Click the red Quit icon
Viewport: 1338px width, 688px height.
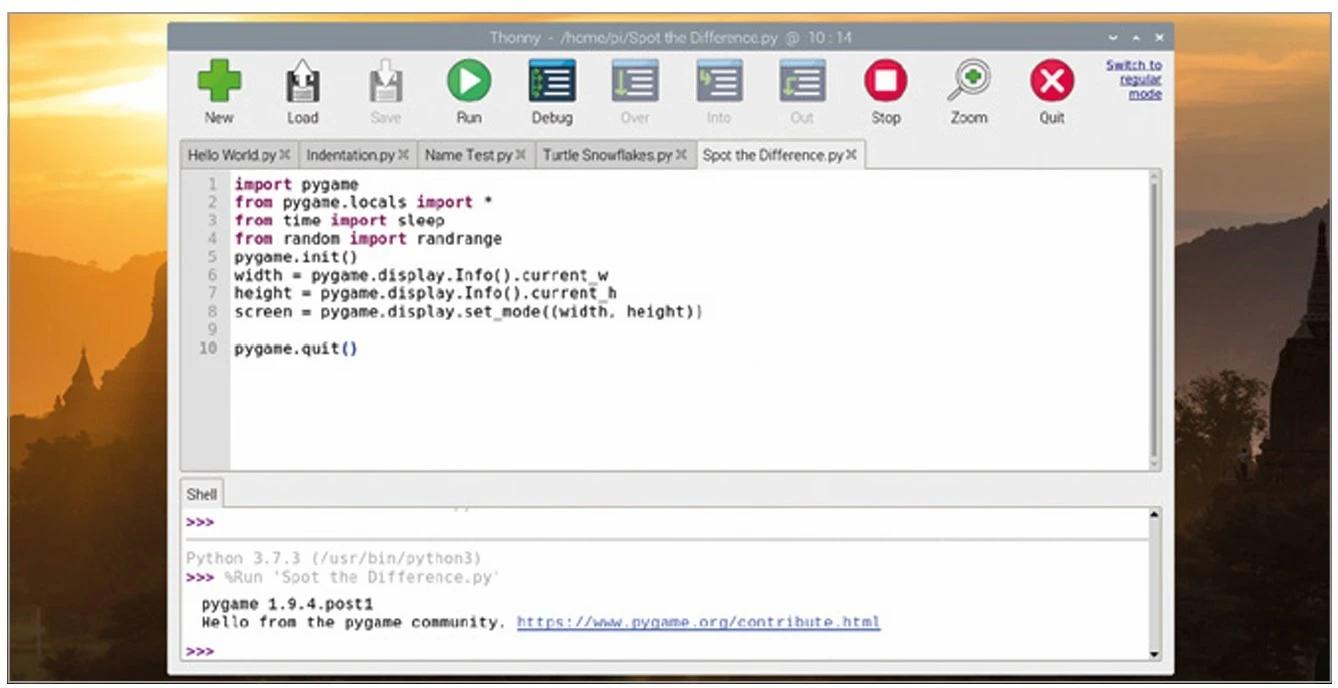pos(1052,82)
